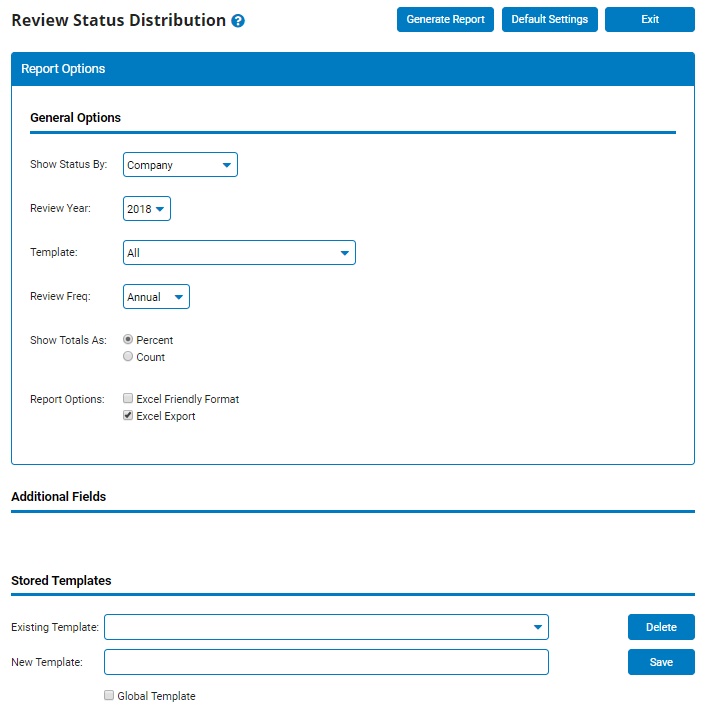
Task: Exit the report page
Action: click(649, 20)
